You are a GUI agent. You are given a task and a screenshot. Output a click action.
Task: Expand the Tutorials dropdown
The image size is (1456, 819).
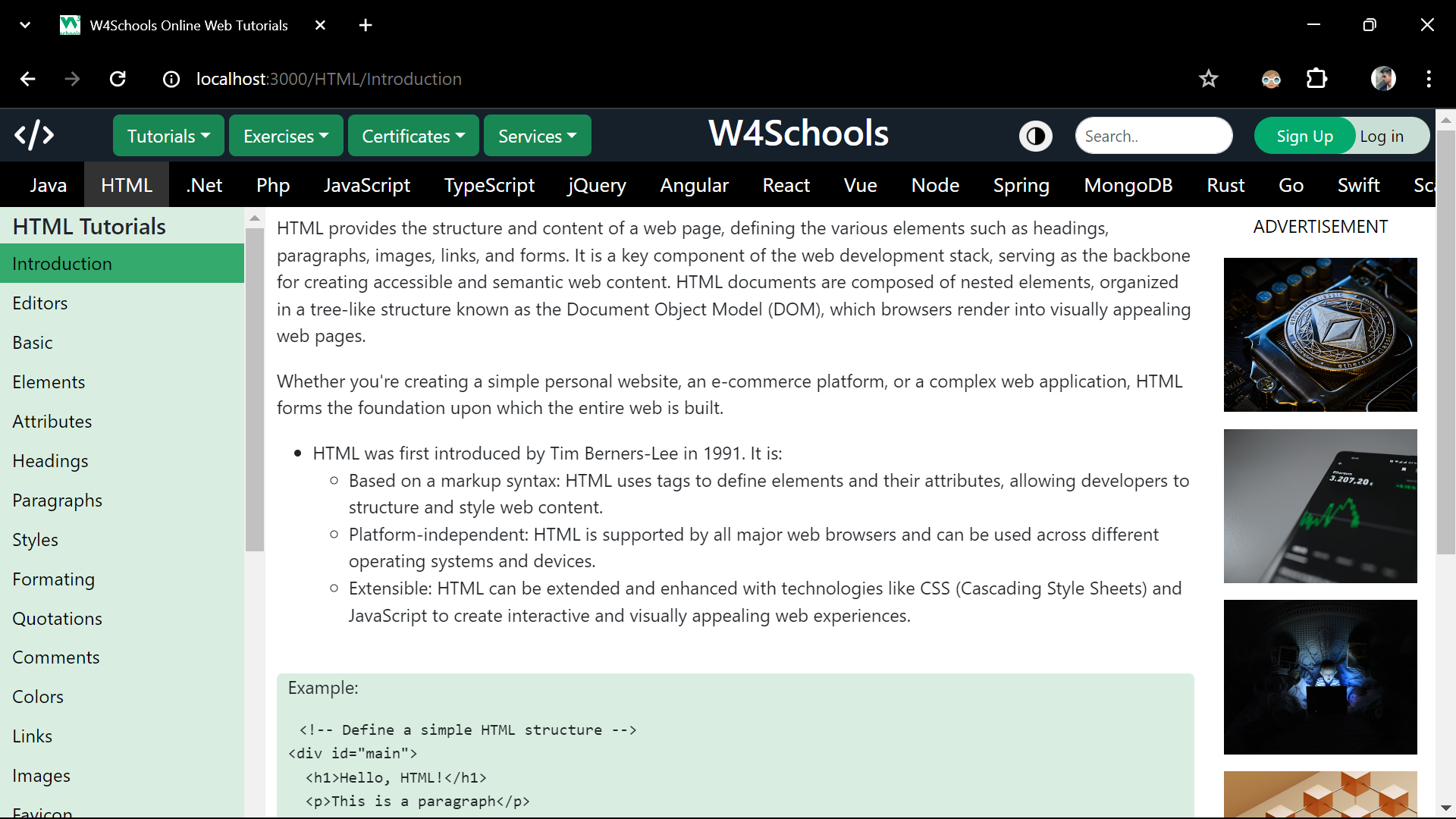tap(168, 136)
